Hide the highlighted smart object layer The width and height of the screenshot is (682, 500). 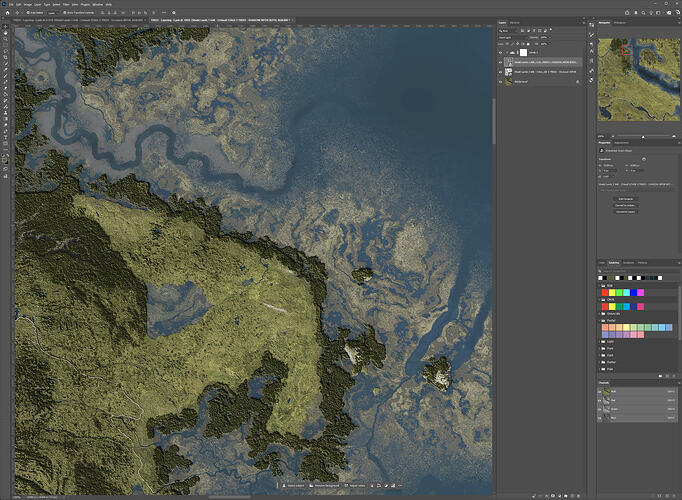click(501, 62)
